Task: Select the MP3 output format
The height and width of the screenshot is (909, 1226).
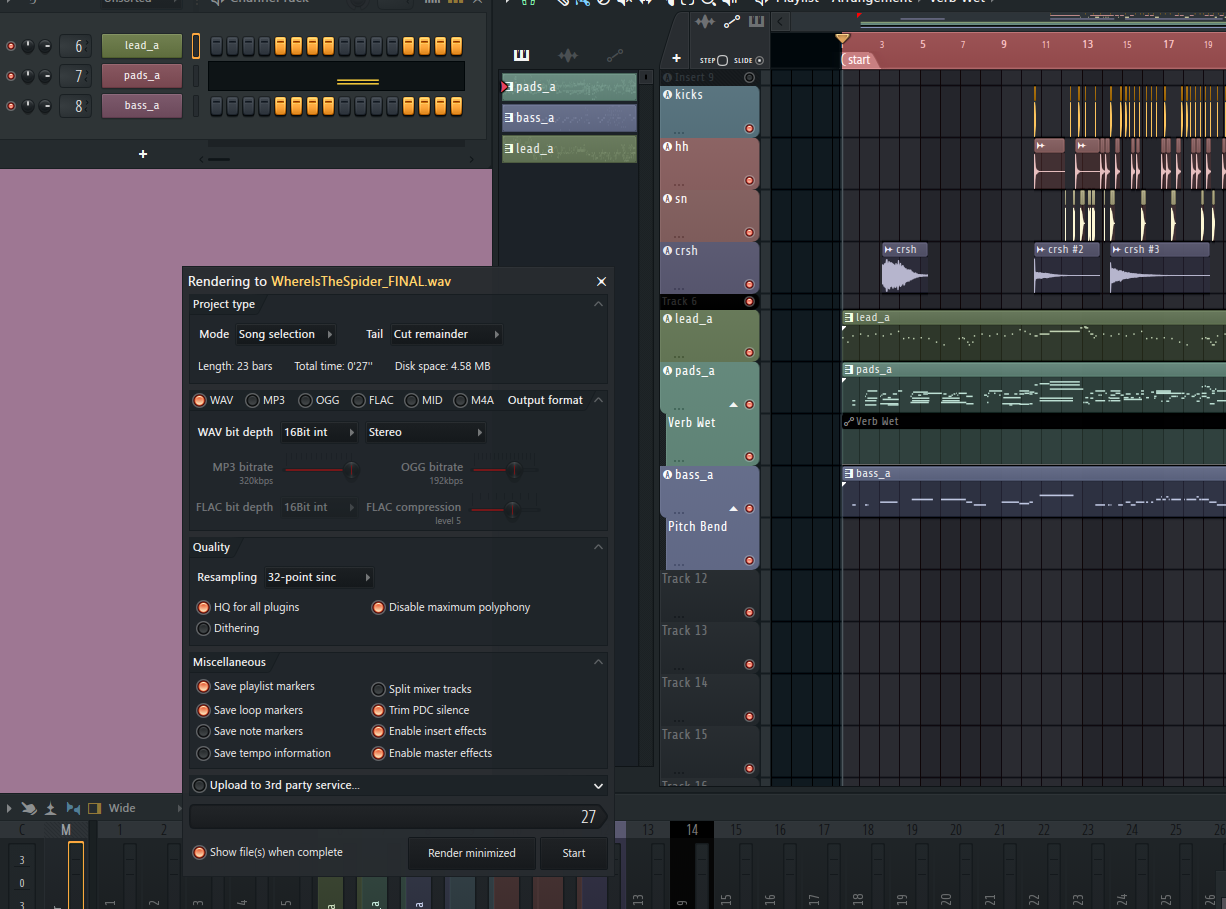Action: (x=252, y=401)
